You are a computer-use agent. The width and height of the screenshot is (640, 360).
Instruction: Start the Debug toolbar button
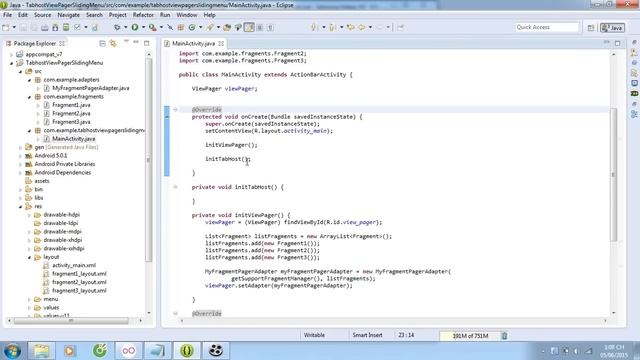(x=117, y=27)
